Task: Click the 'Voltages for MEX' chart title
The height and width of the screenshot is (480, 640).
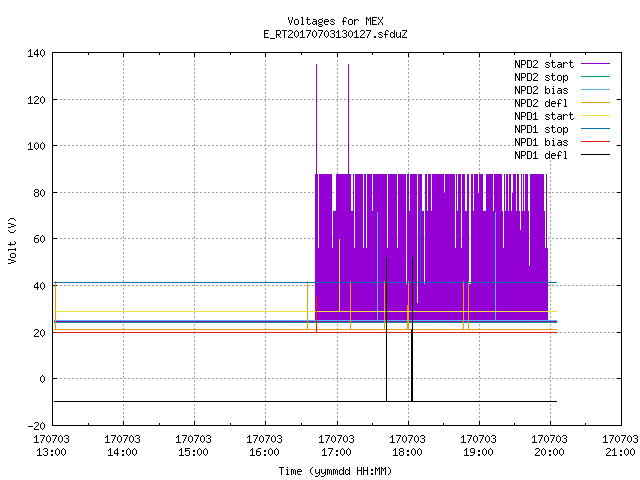Action: point(335,21)
